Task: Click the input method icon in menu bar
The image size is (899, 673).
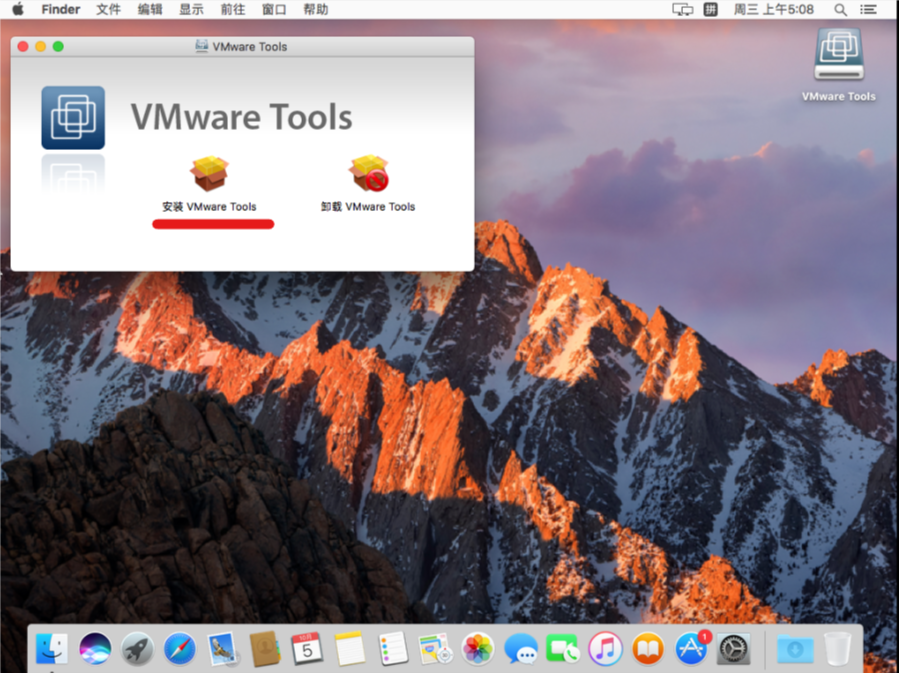Action: pos(710,10)
